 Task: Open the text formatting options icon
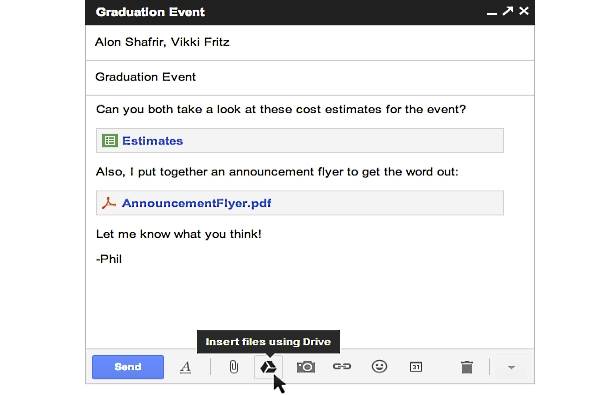[186, 367]
